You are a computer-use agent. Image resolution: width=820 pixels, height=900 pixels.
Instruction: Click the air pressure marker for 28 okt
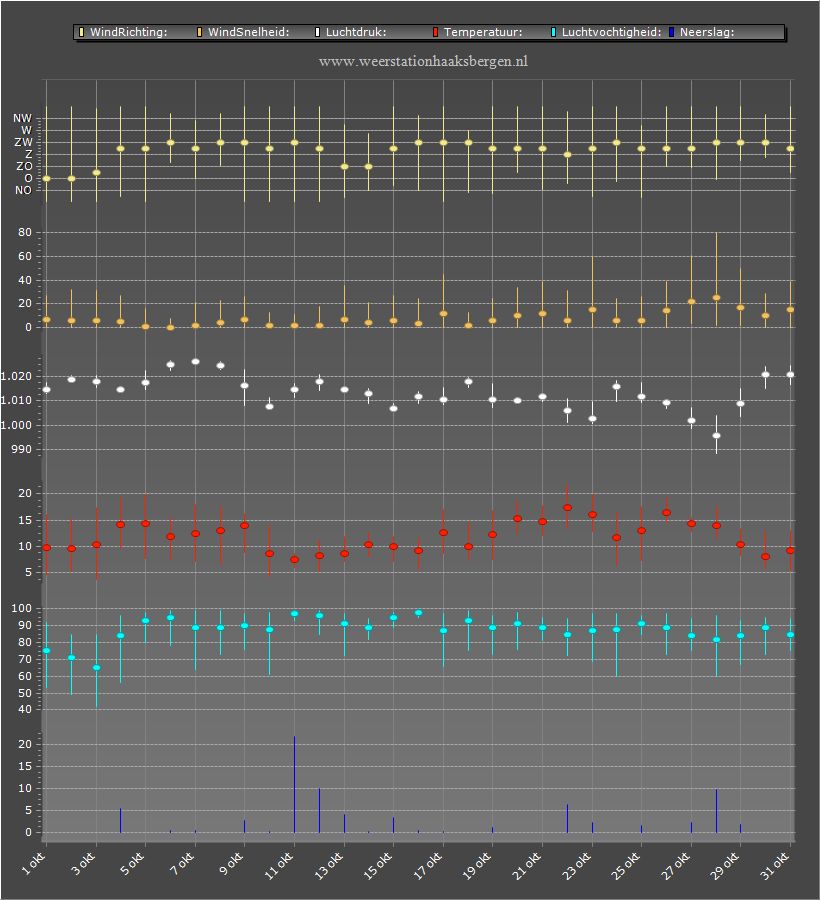(716, 436)
